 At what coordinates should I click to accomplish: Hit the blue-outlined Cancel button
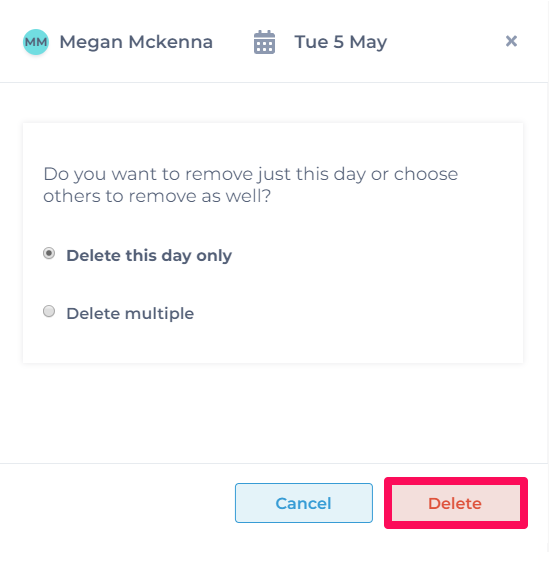[x=304, y=503]
